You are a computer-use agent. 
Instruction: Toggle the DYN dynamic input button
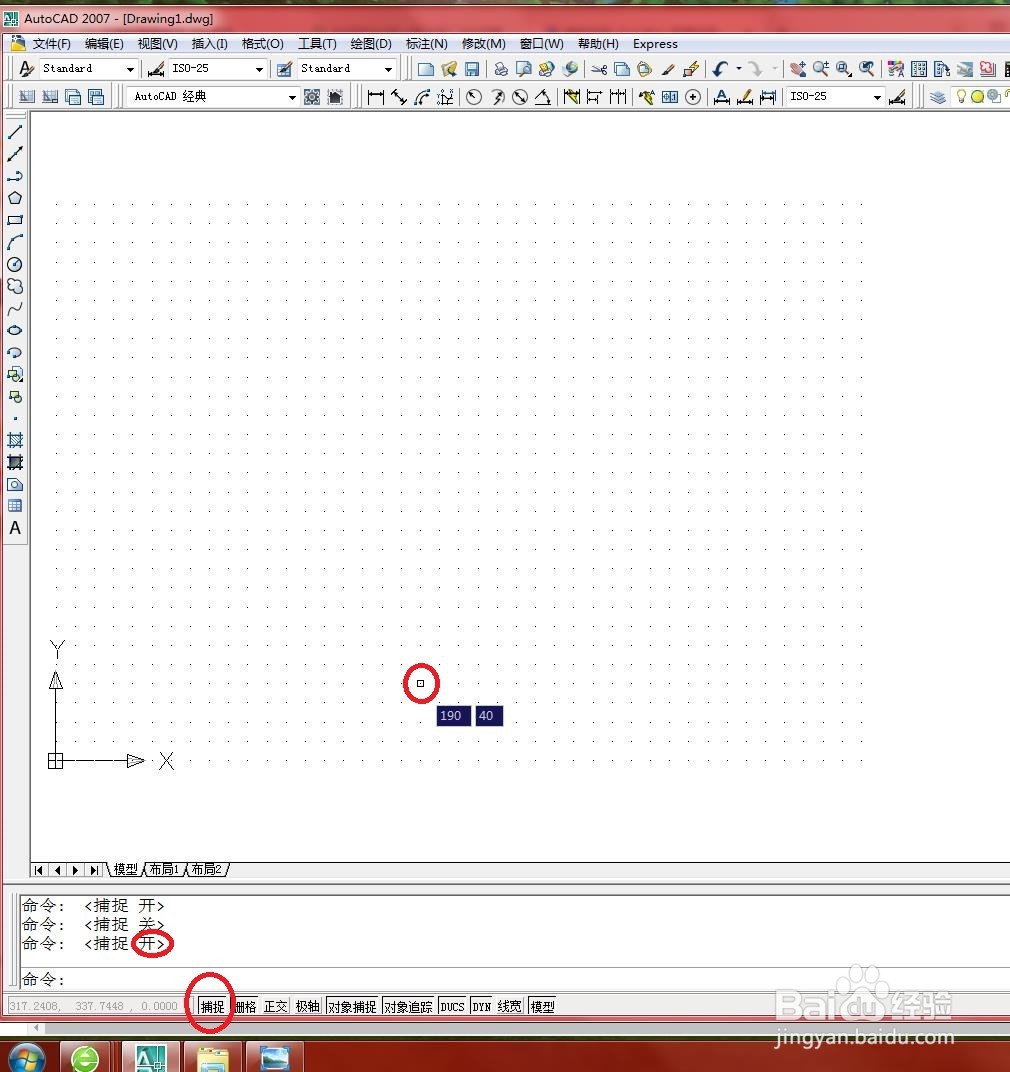tap(482, 1006)
